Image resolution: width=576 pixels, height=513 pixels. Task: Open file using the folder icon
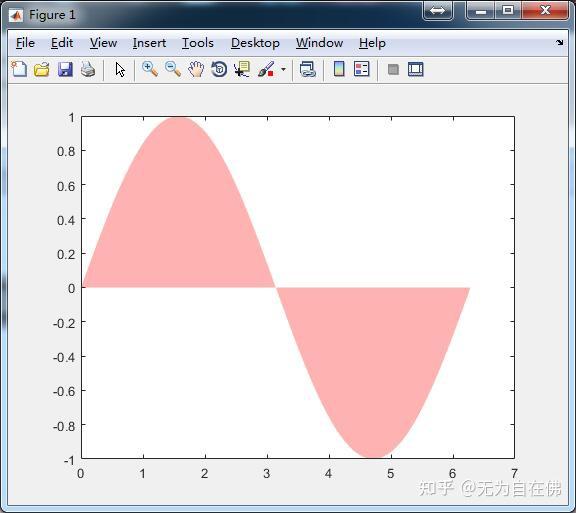click(x=42, y=69)
